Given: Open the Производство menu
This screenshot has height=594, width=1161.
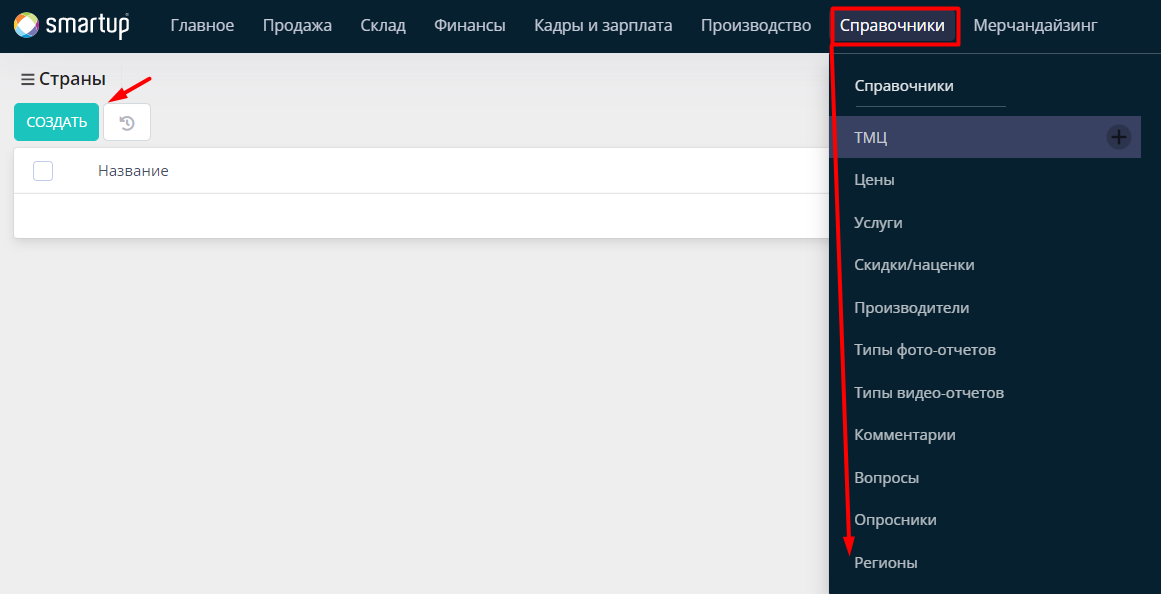Looking at the screenshot, I should [x=756, y=26].
